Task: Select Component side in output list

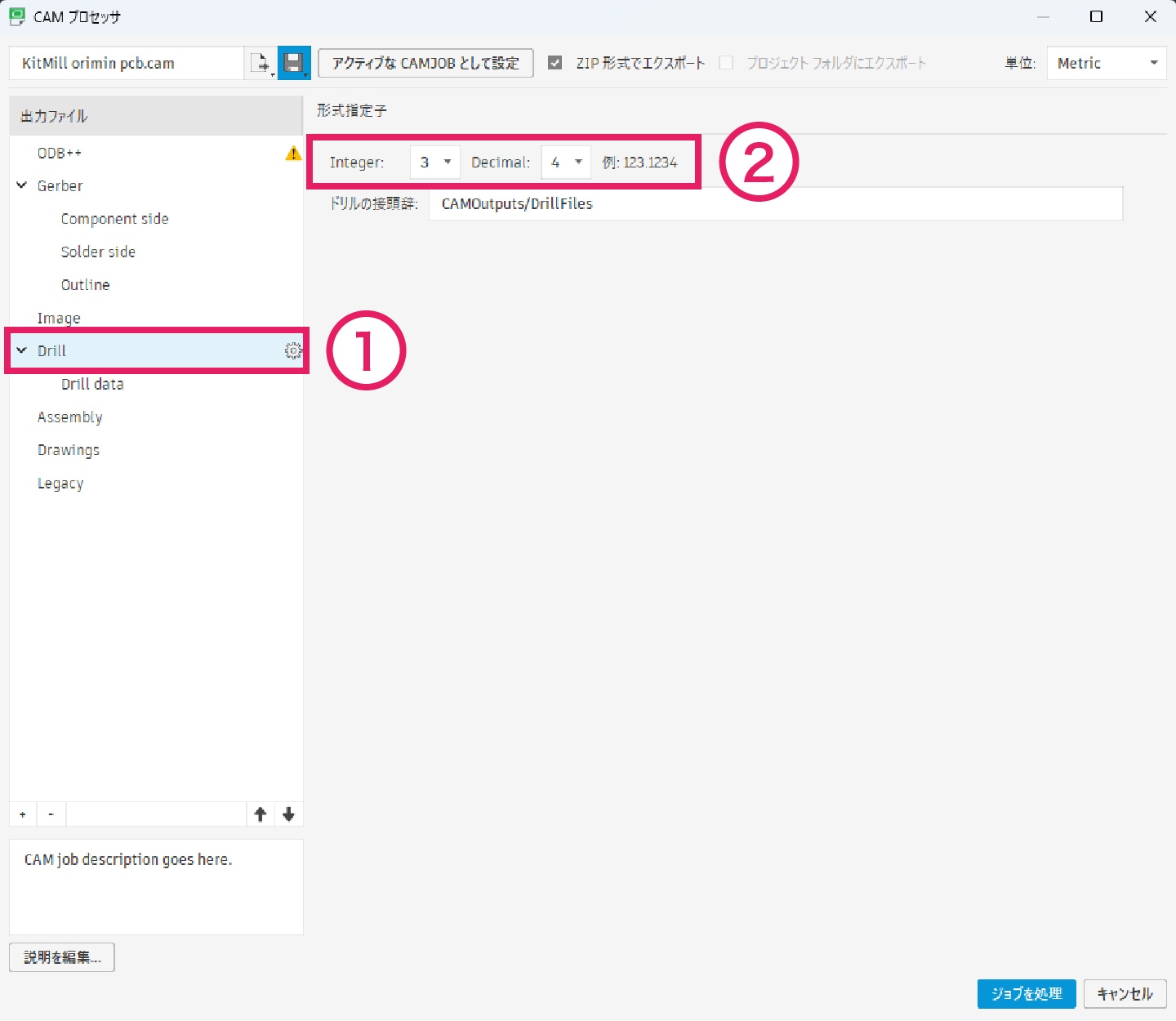Action: (x=114, y=219)
